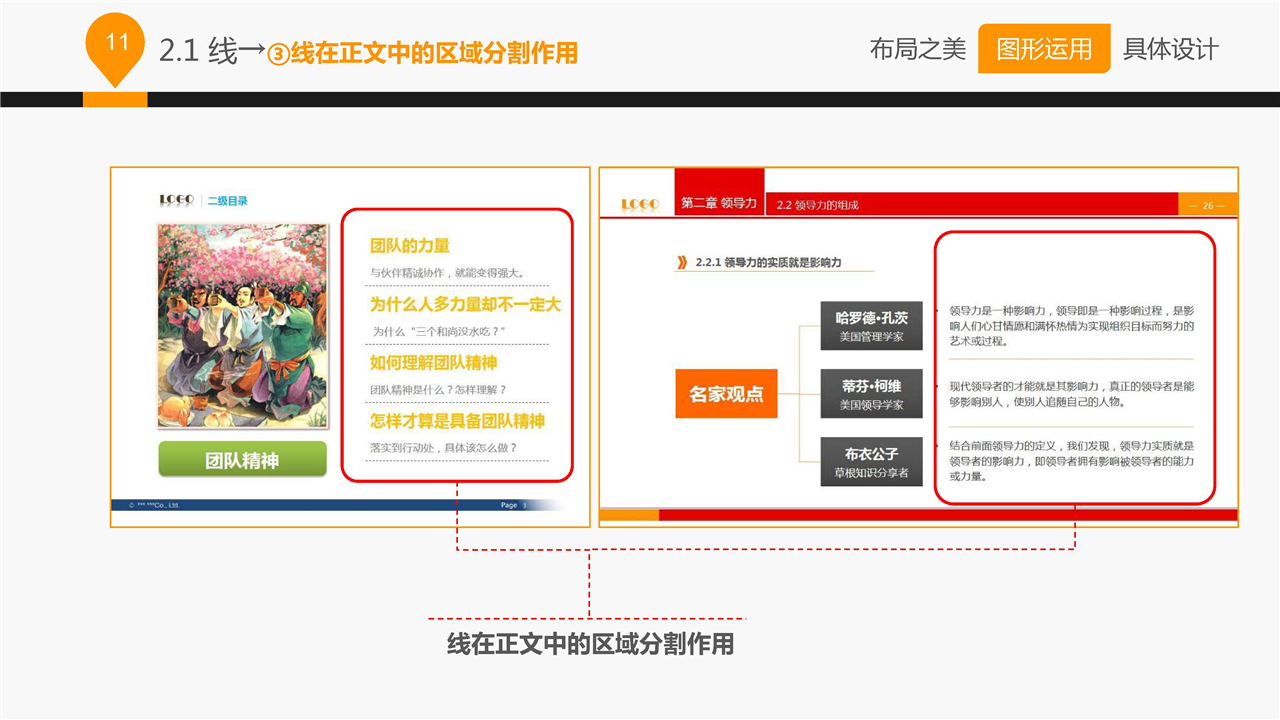Select the 蒂芬•柯维 name box

(871, 394)
